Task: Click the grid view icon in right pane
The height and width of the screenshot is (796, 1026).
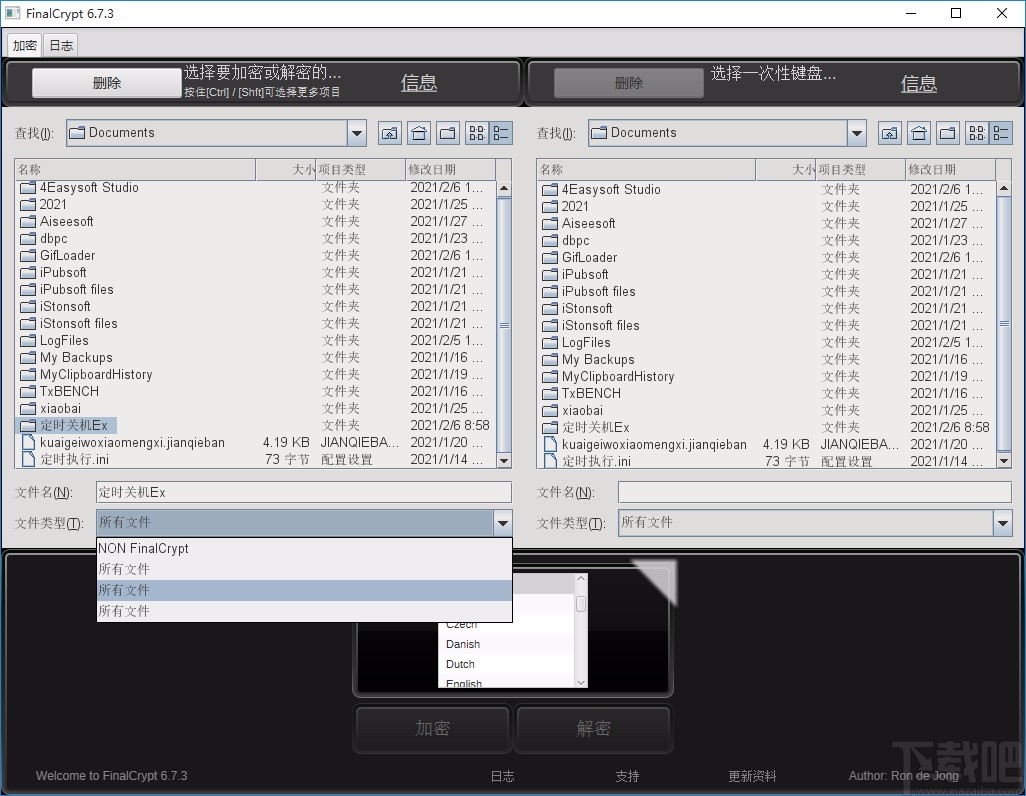Action: pyautogui.click(x=976, y=133)
